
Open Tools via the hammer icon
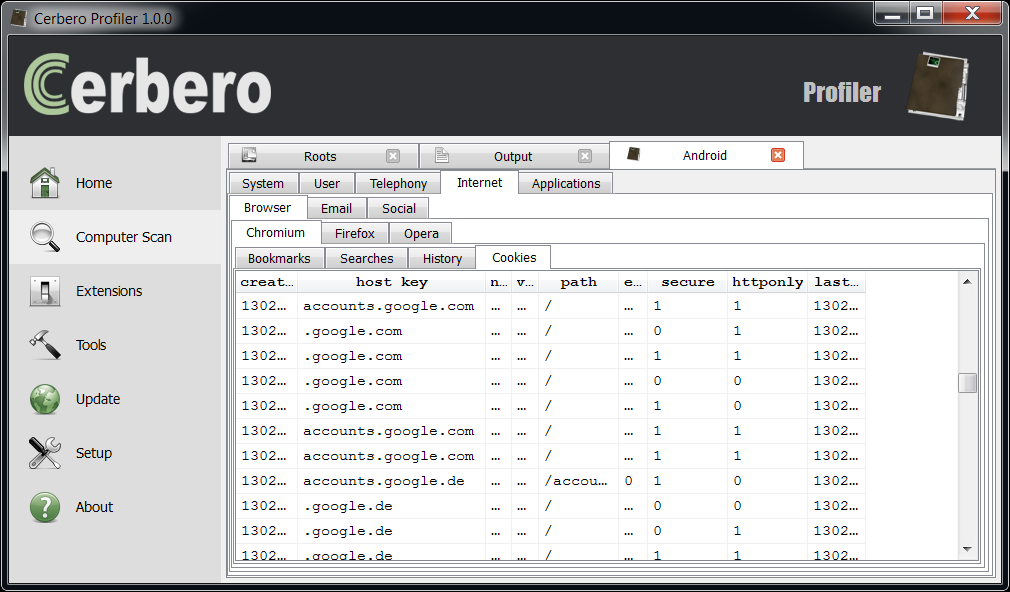click(44, 345)
